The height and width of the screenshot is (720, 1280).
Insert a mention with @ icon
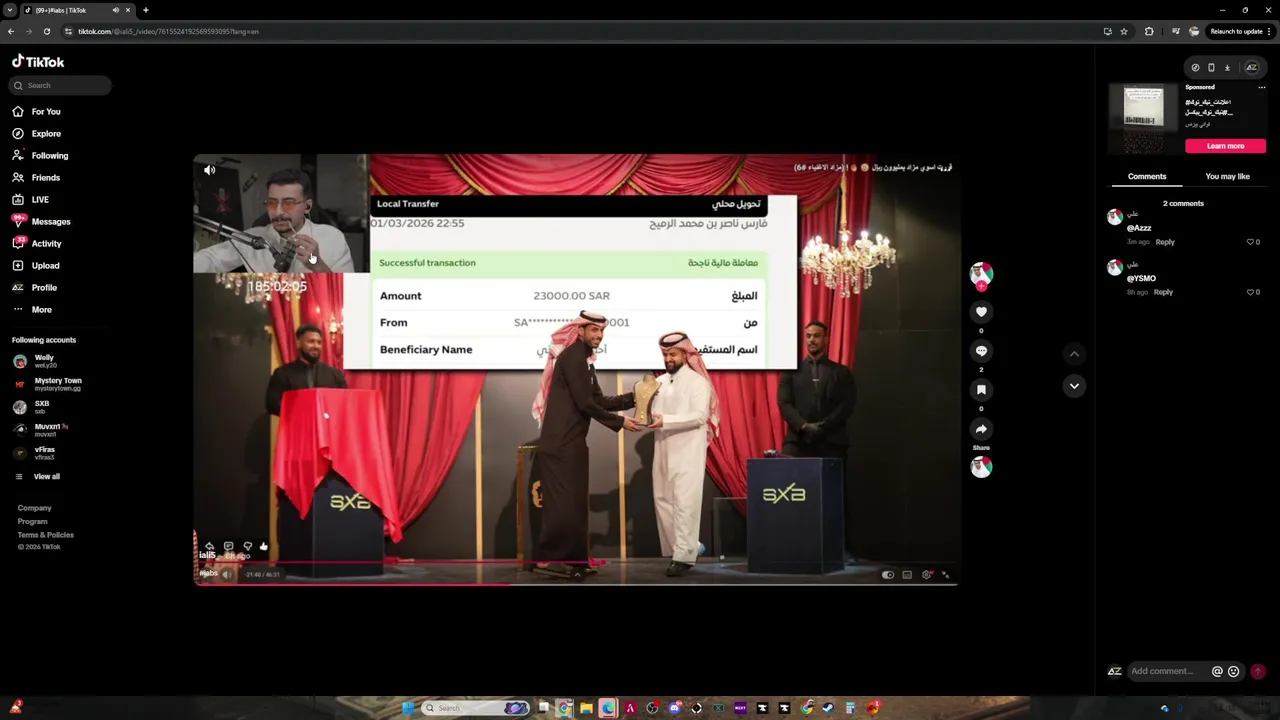coord(1217,672)
